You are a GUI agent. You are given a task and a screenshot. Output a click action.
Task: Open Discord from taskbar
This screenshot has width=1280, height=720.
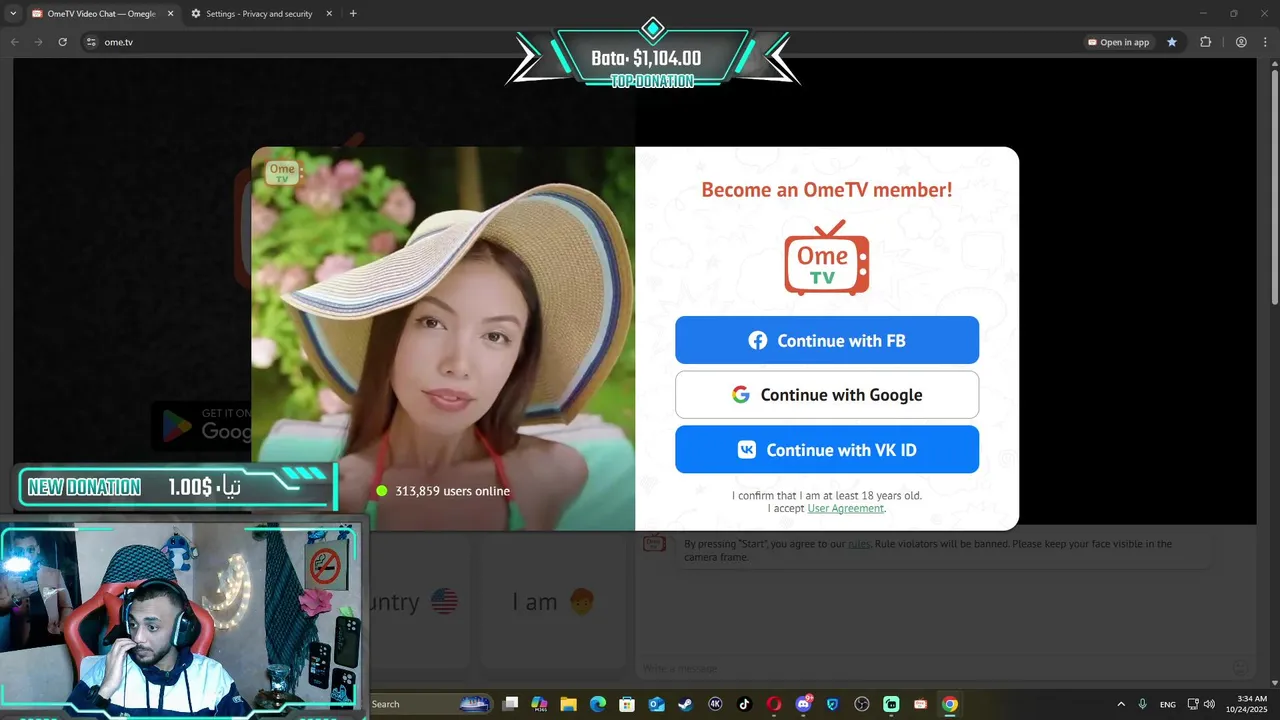pyautogui.click(x=803, y=704)
